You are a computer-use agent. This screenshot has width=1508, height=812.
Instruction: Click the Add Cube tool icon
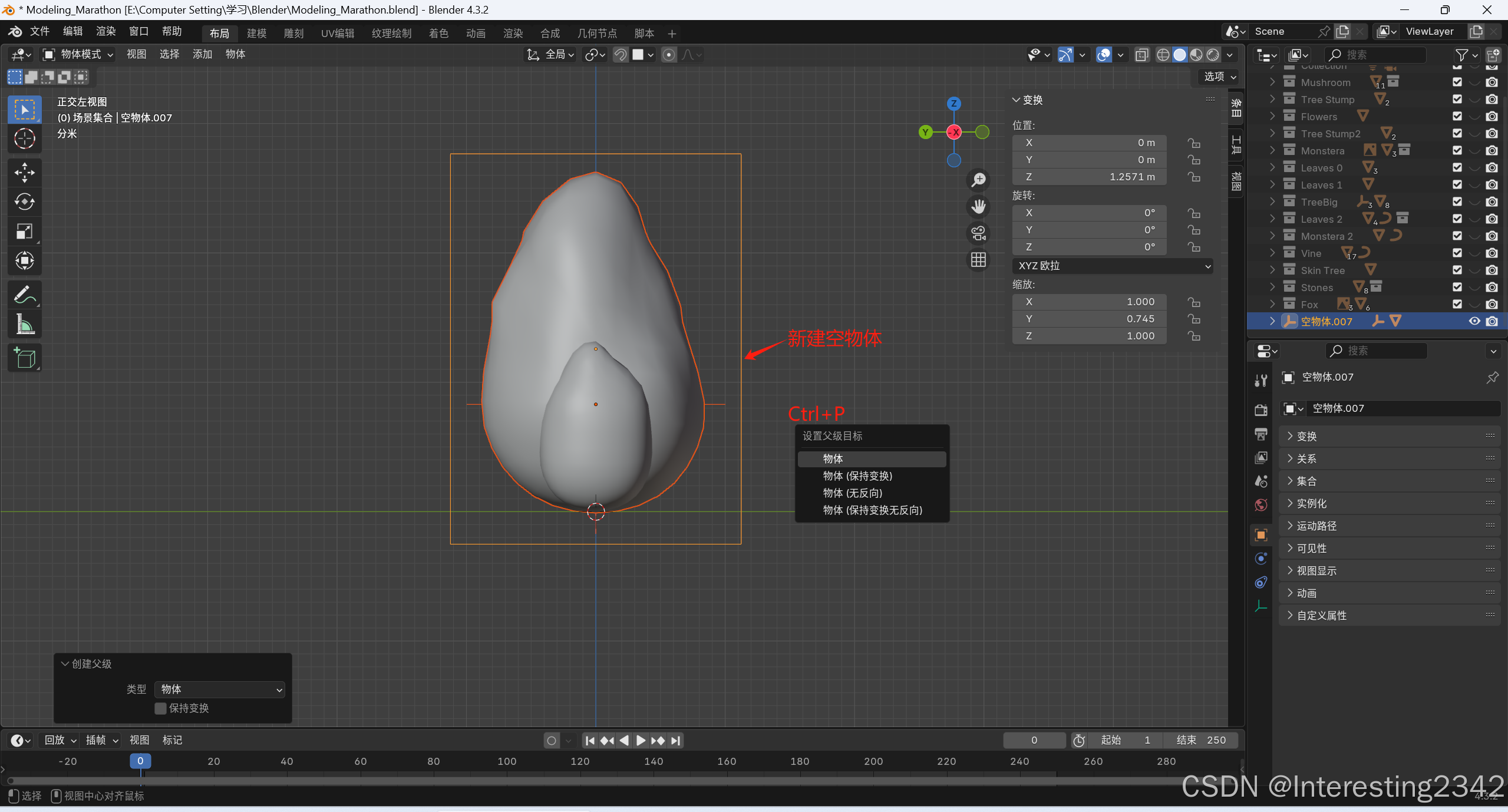coord(24,358)
